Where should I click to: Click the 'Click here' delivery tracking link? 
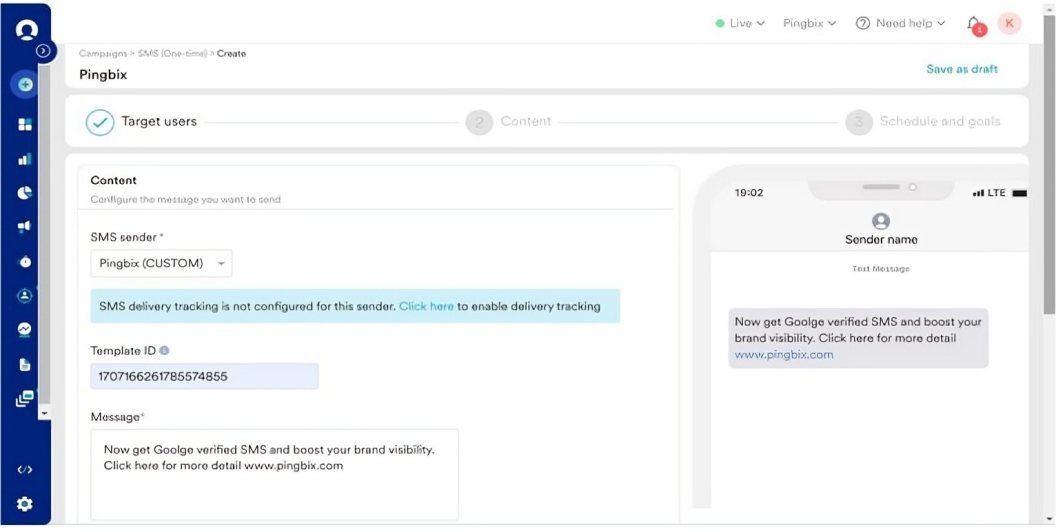point(426,306)
